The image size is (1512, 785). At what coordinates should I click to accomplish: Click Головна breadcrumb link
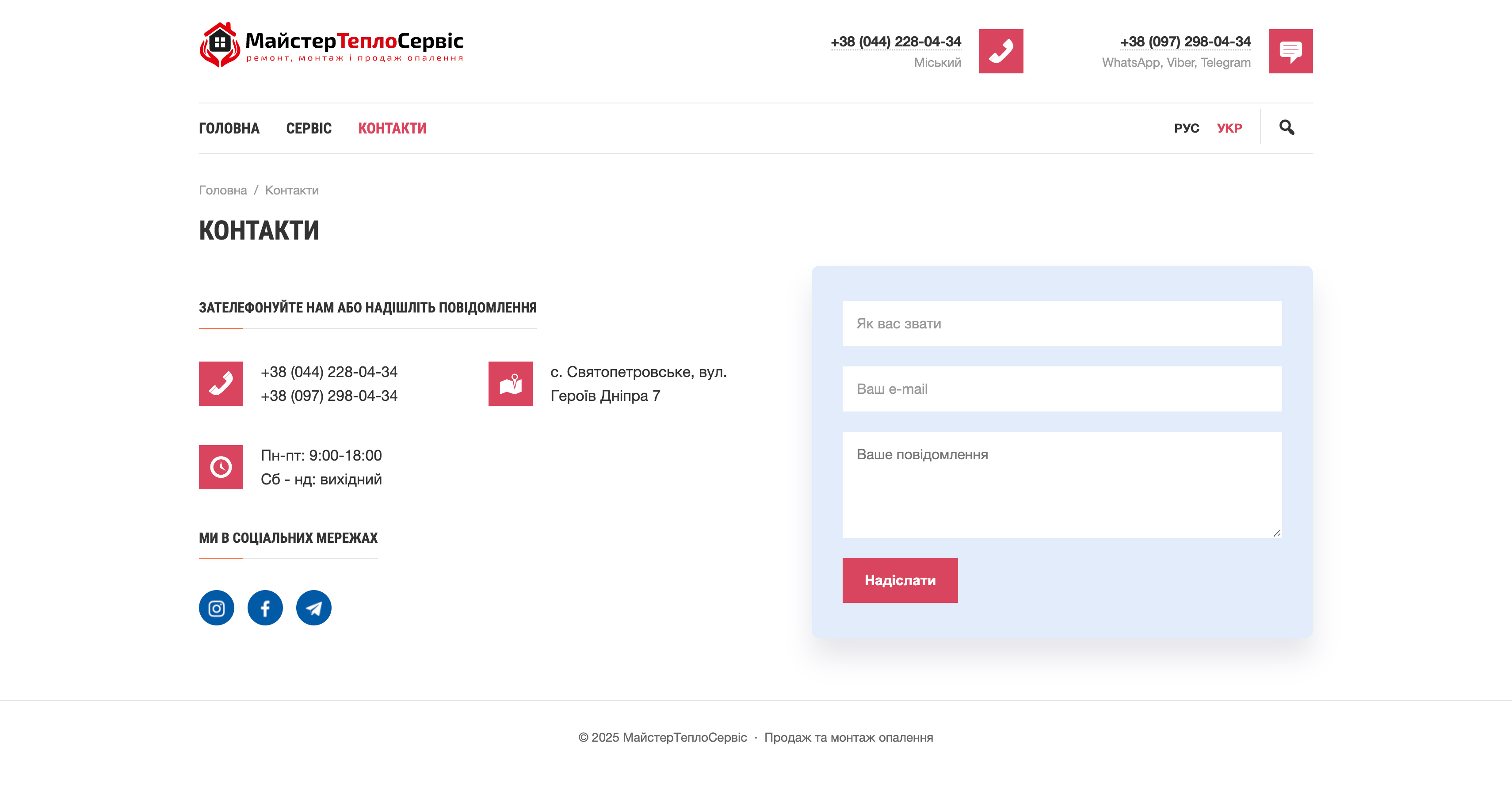click(223, 190)
